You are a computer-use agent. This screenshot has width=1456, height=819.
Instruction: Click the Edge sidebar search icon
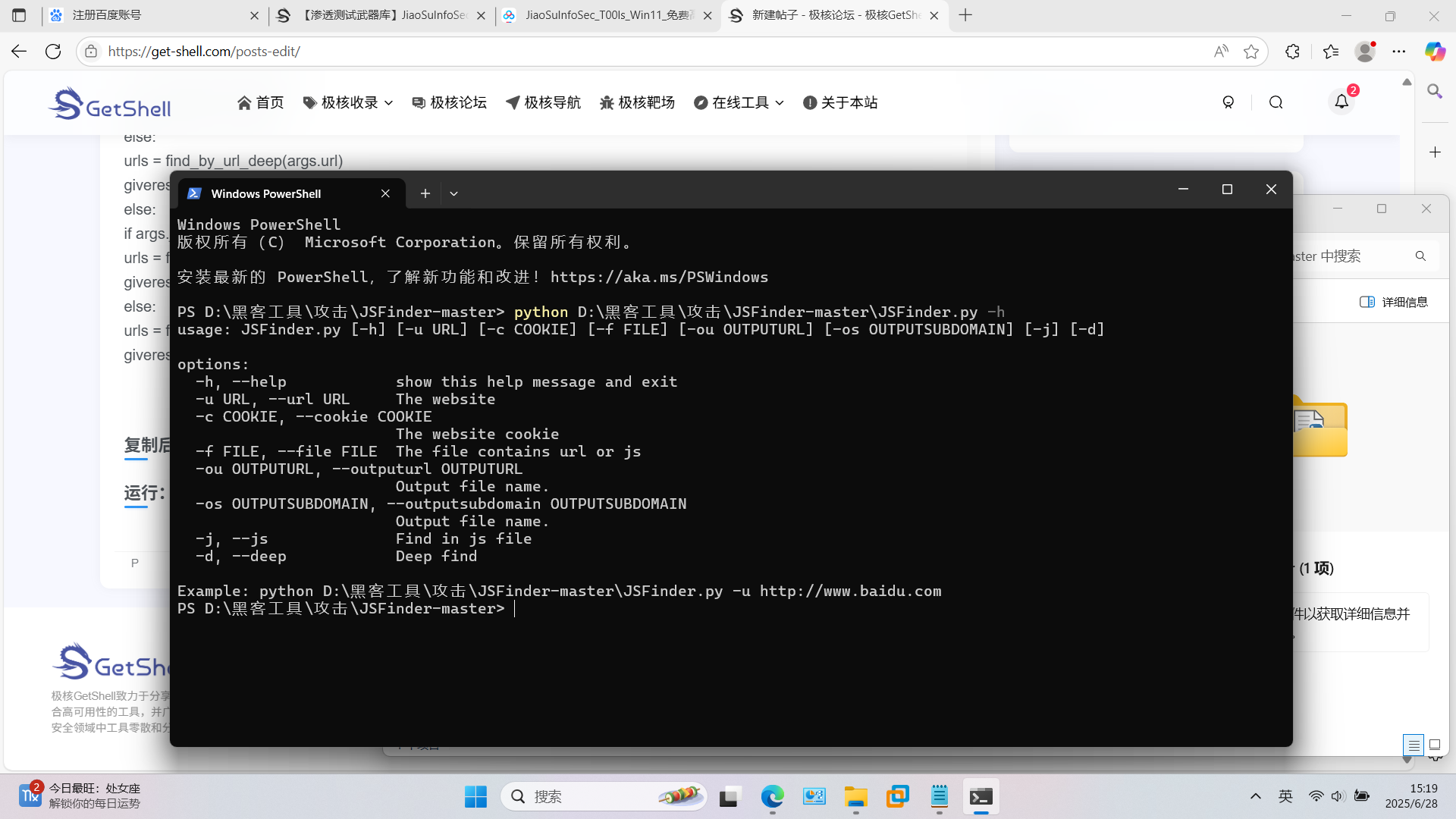coord(1435,92)
